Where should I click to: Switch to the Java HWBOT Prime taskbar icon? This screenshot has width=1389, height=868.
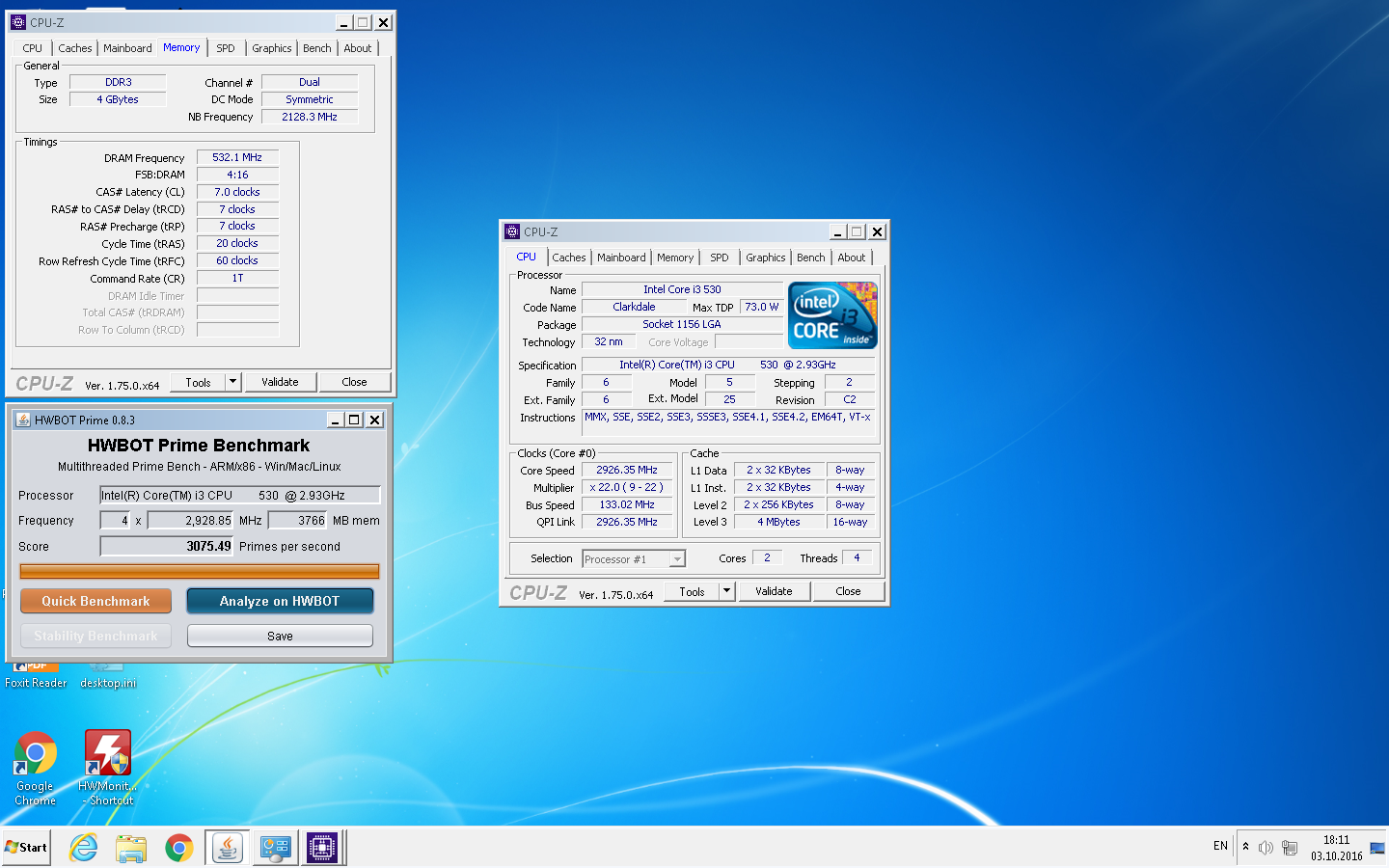click(x=228, y=848)
